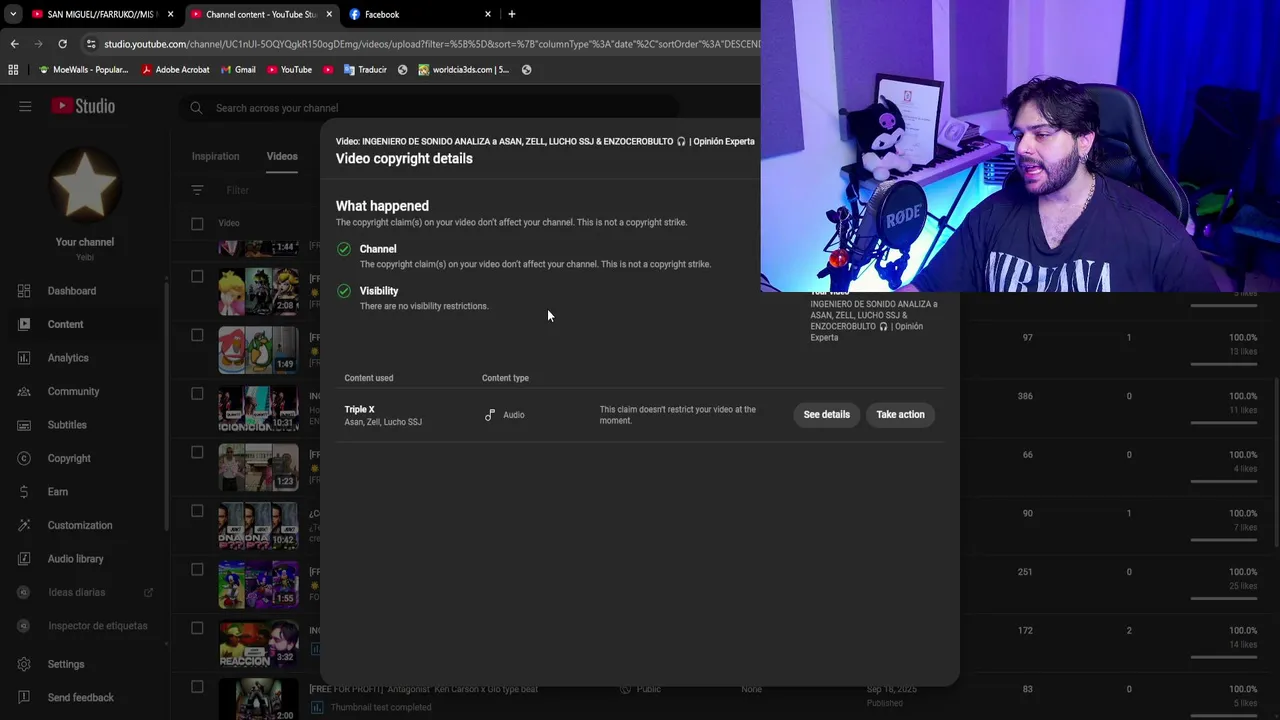Image resolution: width=1280 pixels, height=720 pixels.
Task: Check the box beside the 3:32 video
Action: [197, 628]
